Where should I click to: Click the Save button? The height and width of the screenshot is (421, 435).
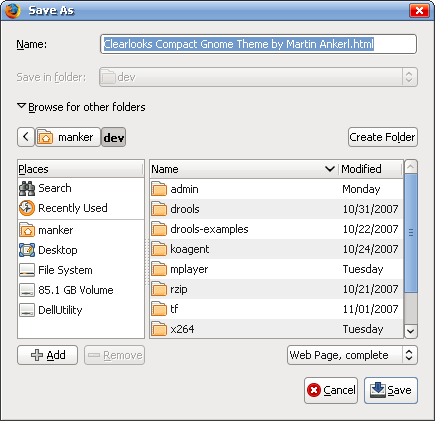point(391,390)
